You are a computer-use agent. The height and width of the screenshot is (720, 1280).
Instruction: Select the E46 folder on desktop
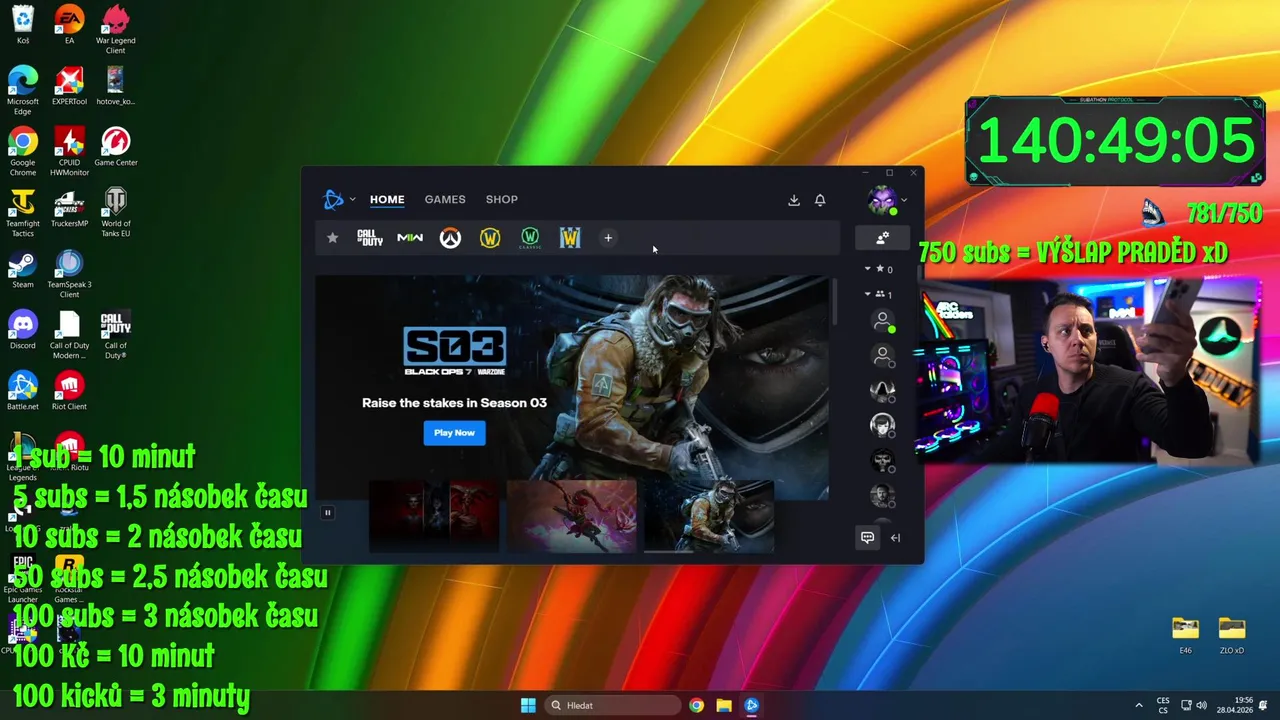tap(1185, 635)
